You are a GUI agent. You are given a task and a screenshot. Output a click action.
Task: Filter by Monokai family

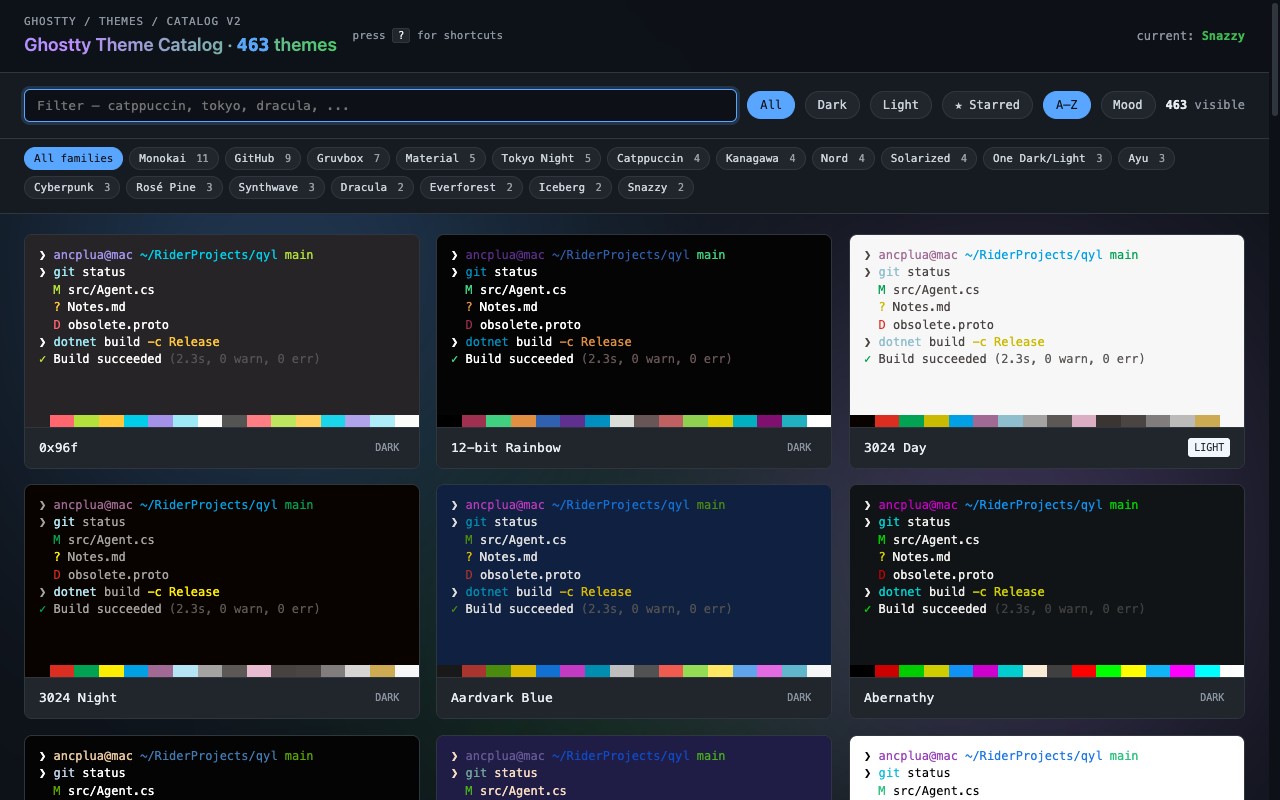click(x=173, y=158)
